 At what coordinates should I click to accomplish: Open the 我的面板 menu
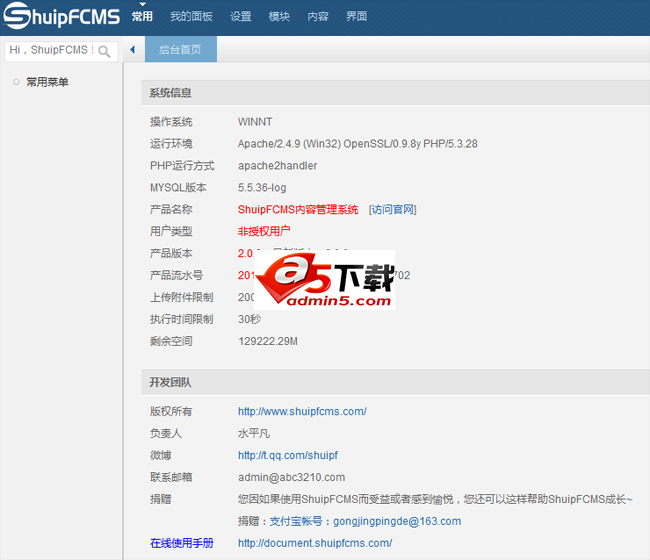[191, 16]
